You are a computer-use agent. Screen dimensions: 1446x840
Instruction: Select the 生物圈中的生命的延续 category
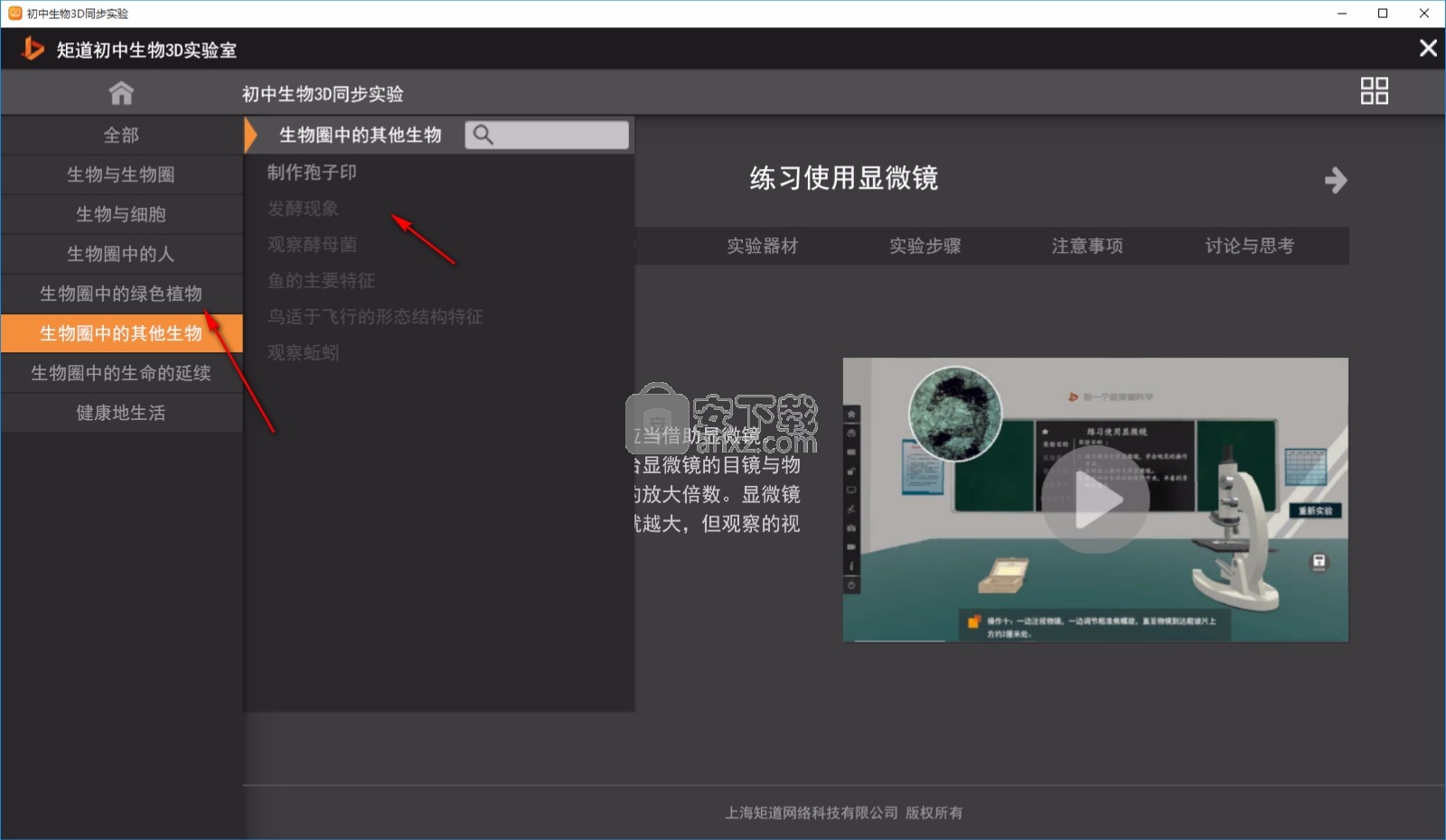pos(121,373)
